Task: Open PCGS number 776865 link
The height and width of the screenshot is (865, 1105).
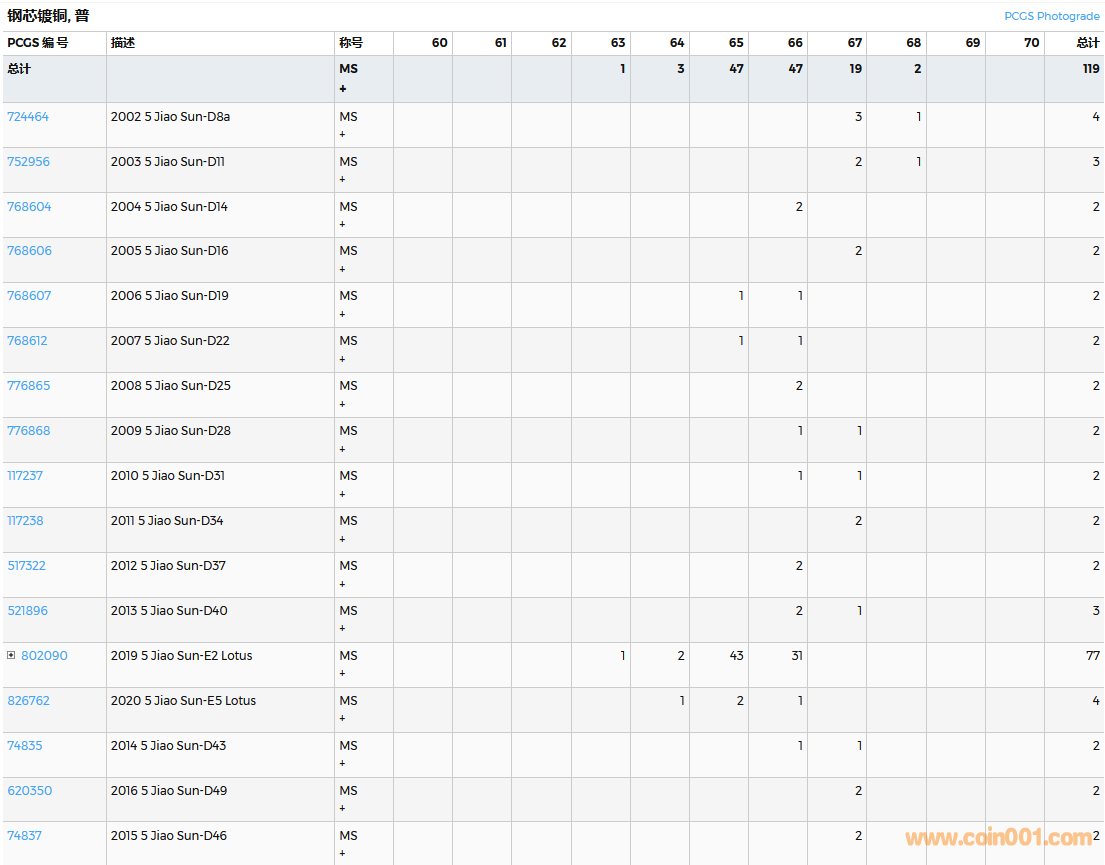Action: pos(28,386)
